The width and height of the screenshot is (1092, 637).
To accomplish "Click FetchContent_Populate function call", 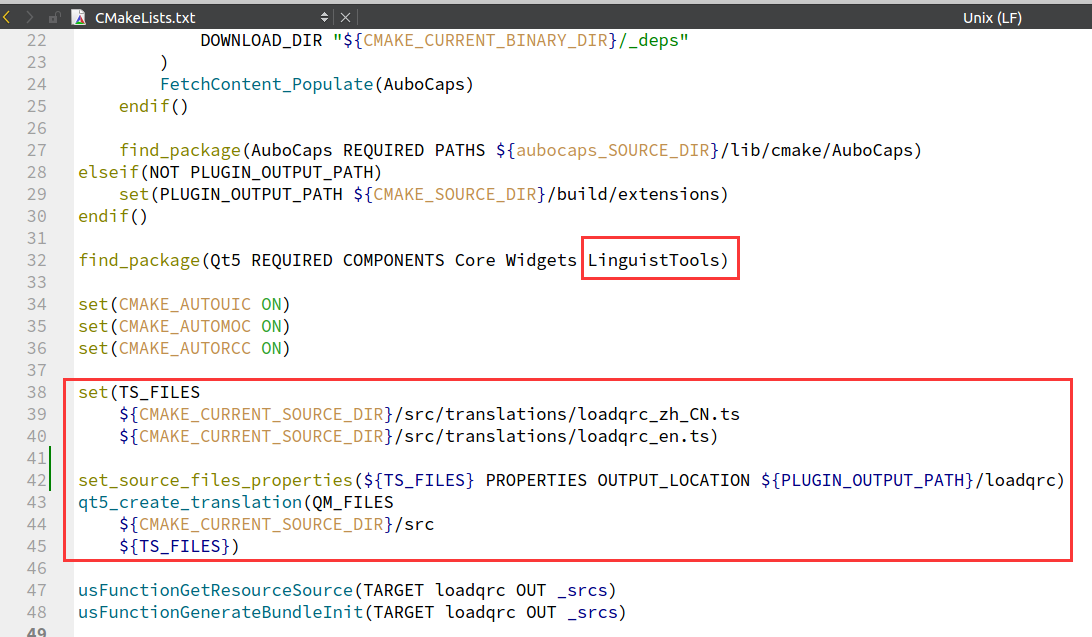I will (x=267, y=84).
